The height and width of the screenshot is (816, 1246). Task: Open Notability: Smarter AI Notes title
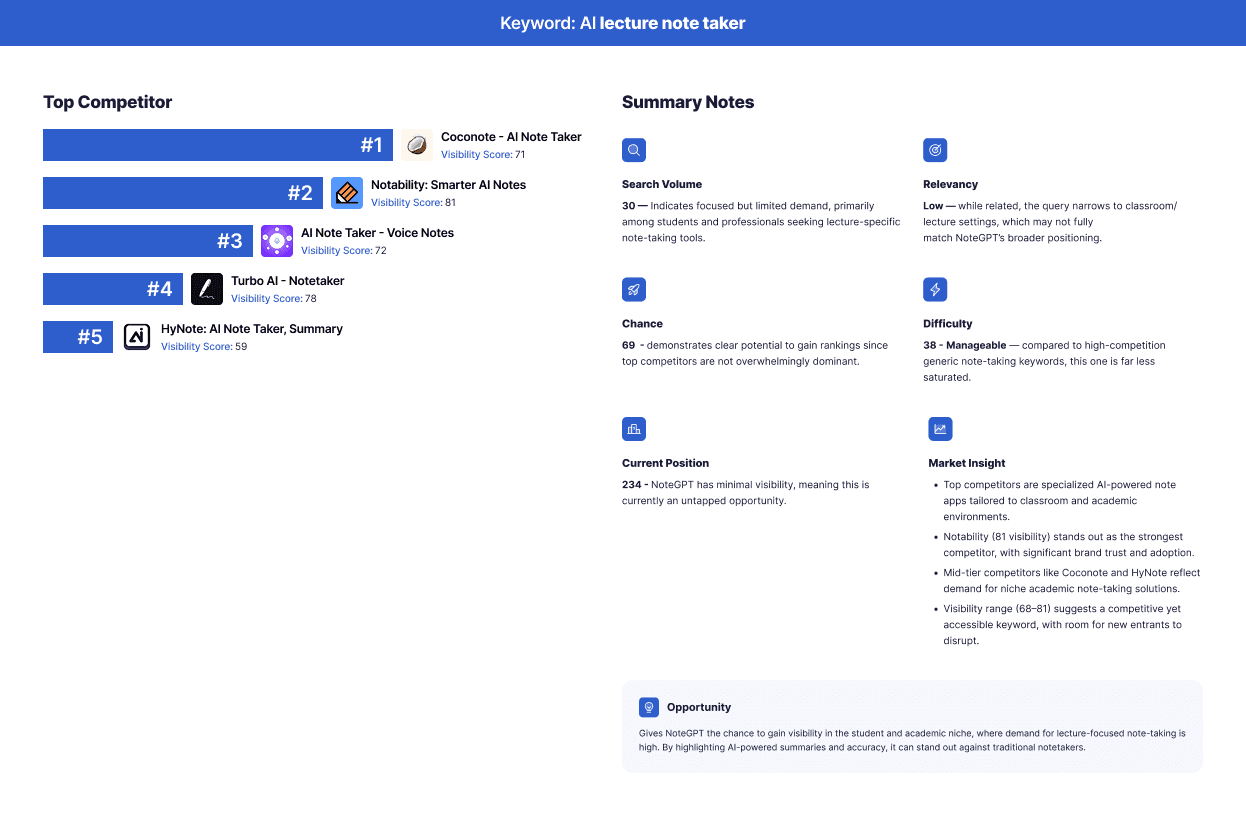(448, 185)
